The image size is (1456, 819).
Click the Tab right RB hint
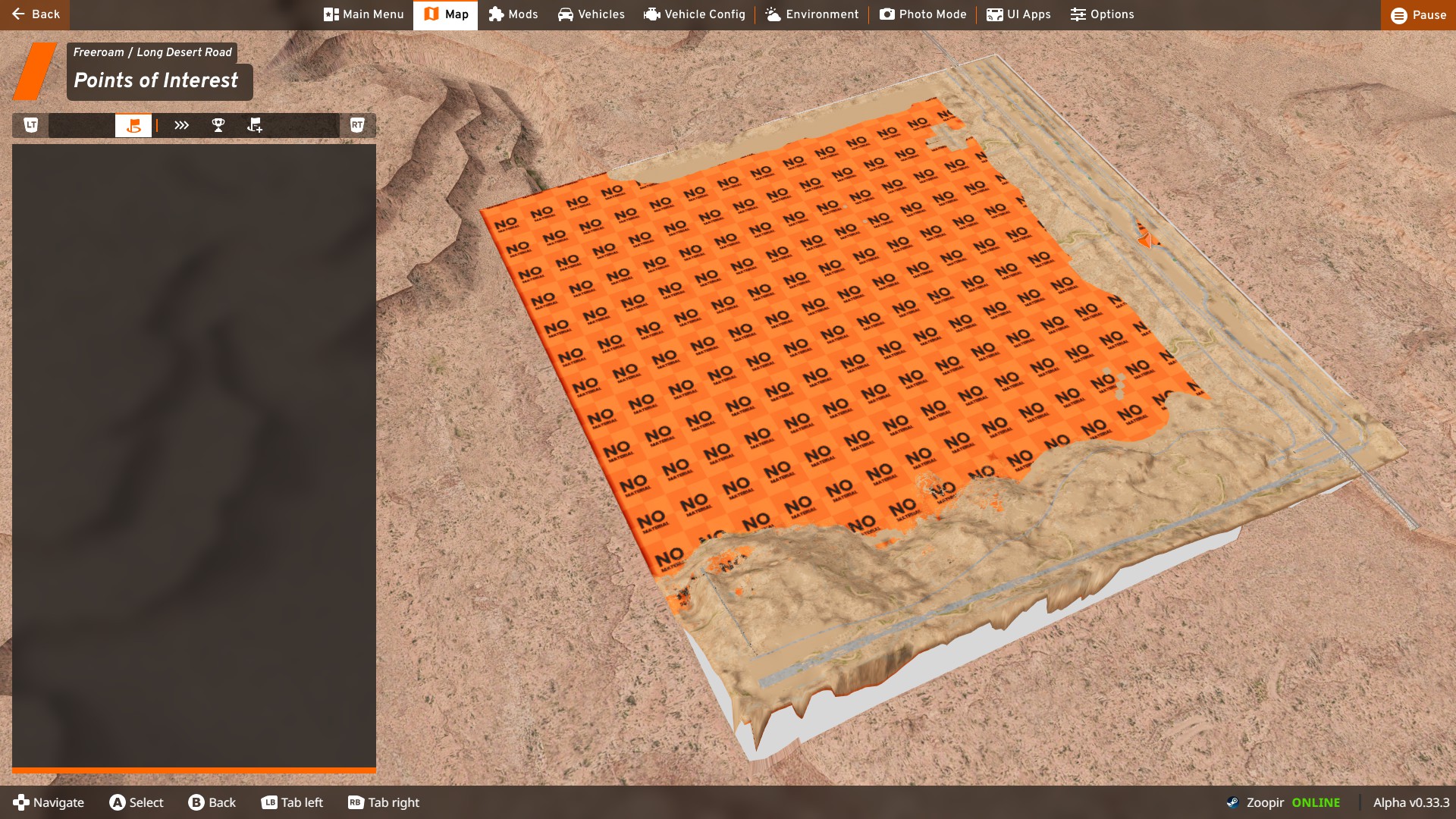pyautogui.click(x=384, y=802)
